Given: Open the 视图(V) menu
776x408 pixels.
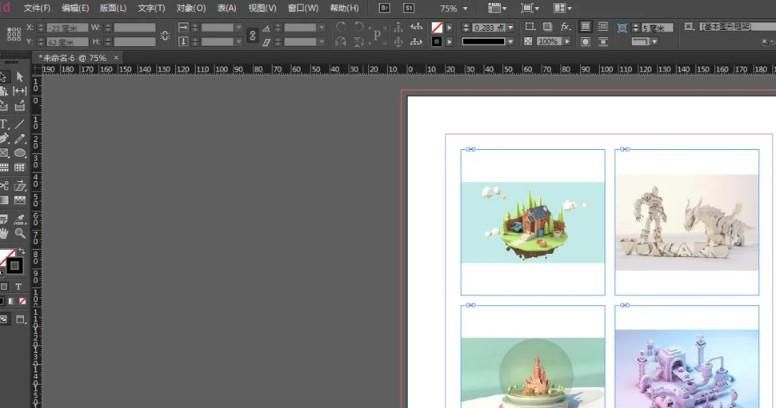Looking at the screenshot, I should click(x=262, y=8).
